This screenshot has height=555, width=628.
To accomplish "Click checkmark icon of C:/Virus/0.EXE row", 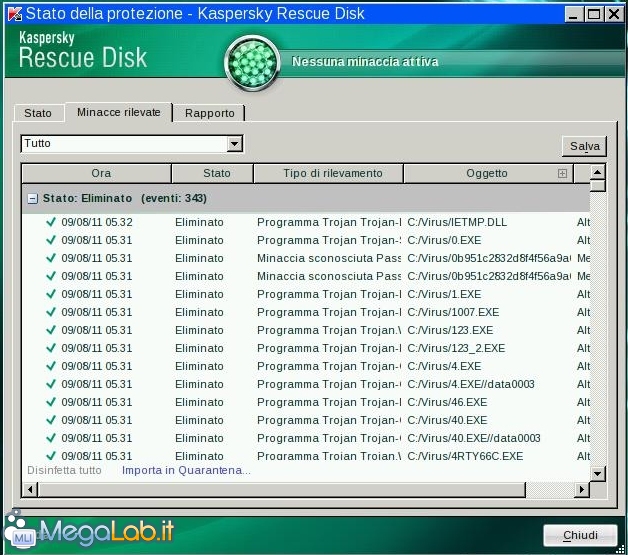I will point(51,239).
